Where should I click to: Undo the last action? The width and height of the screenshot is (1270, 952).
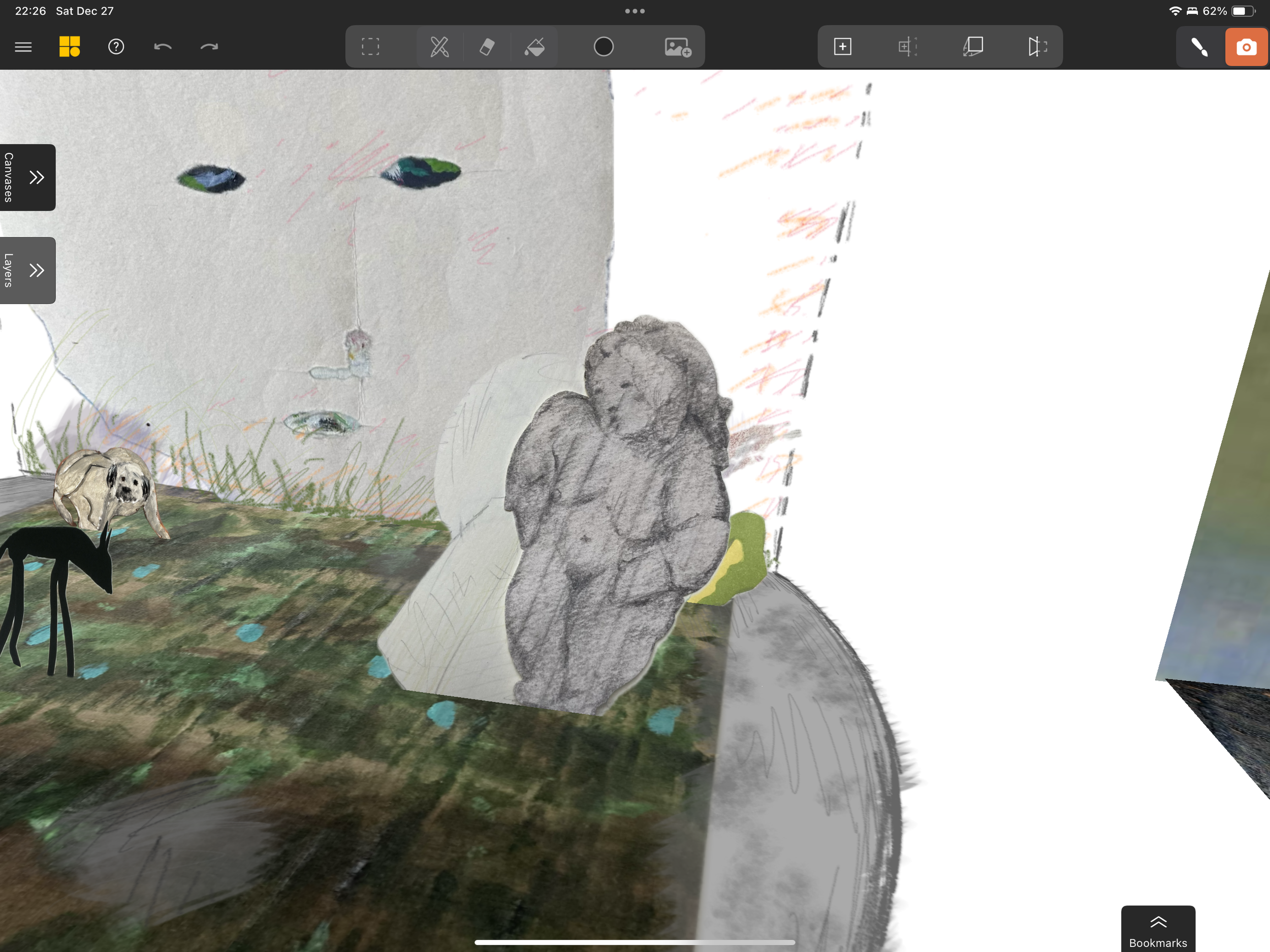point(163,47)
